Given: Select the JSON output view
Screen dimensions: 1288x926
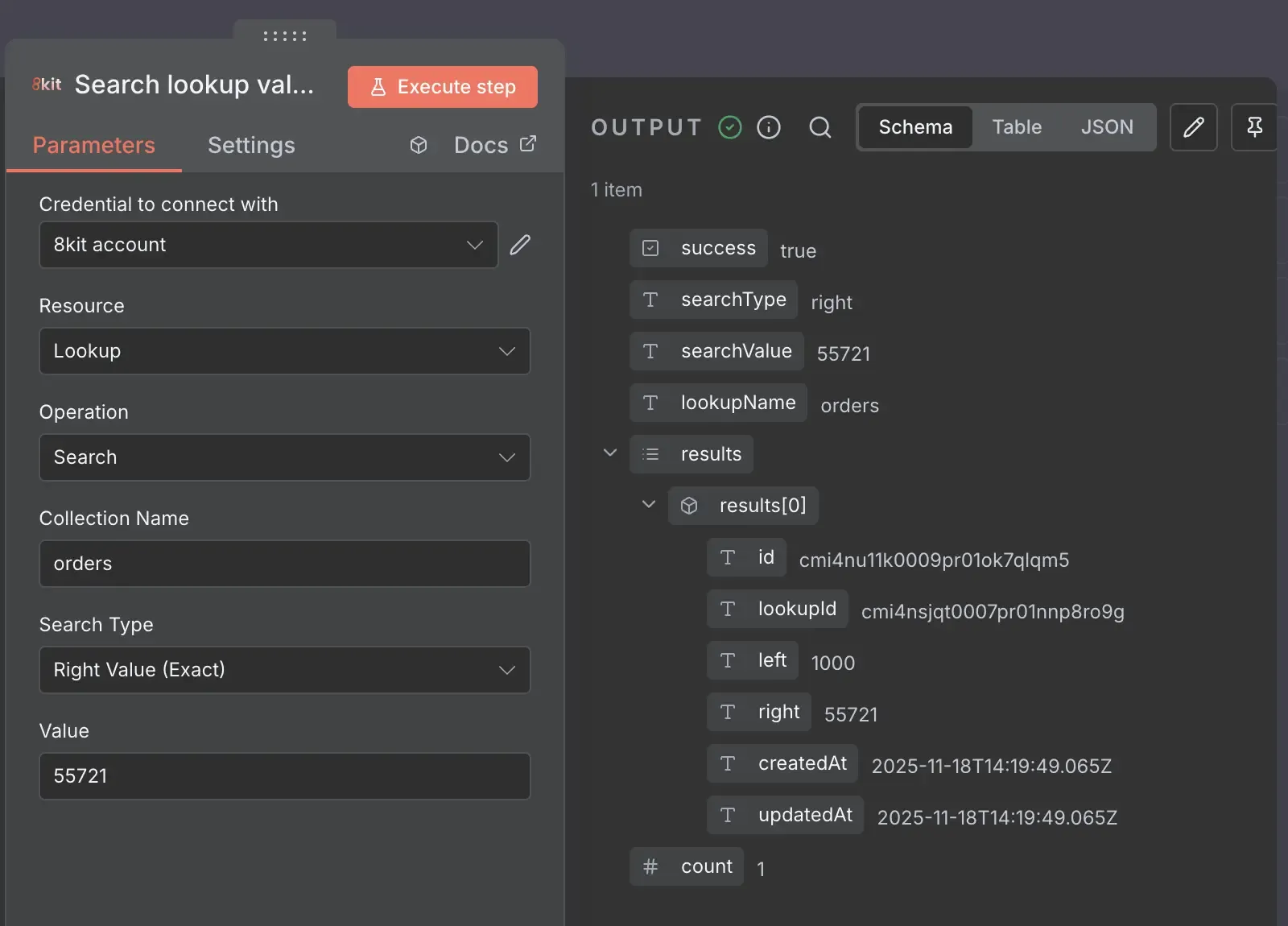Looking at the screenshot, I should [1107, 127].
